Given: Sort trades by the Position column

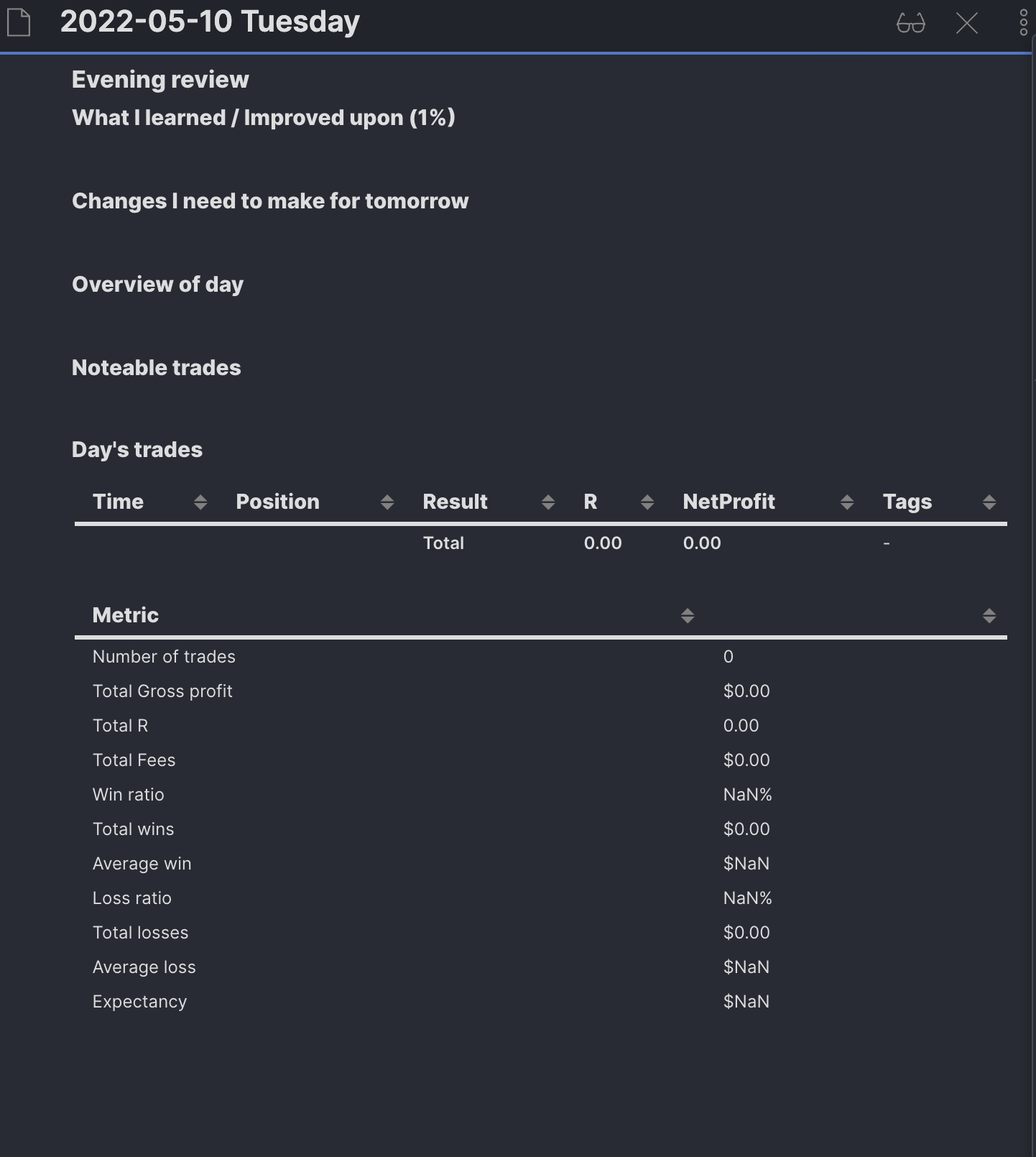Looking at the screenshot, I should coord(388,502).
